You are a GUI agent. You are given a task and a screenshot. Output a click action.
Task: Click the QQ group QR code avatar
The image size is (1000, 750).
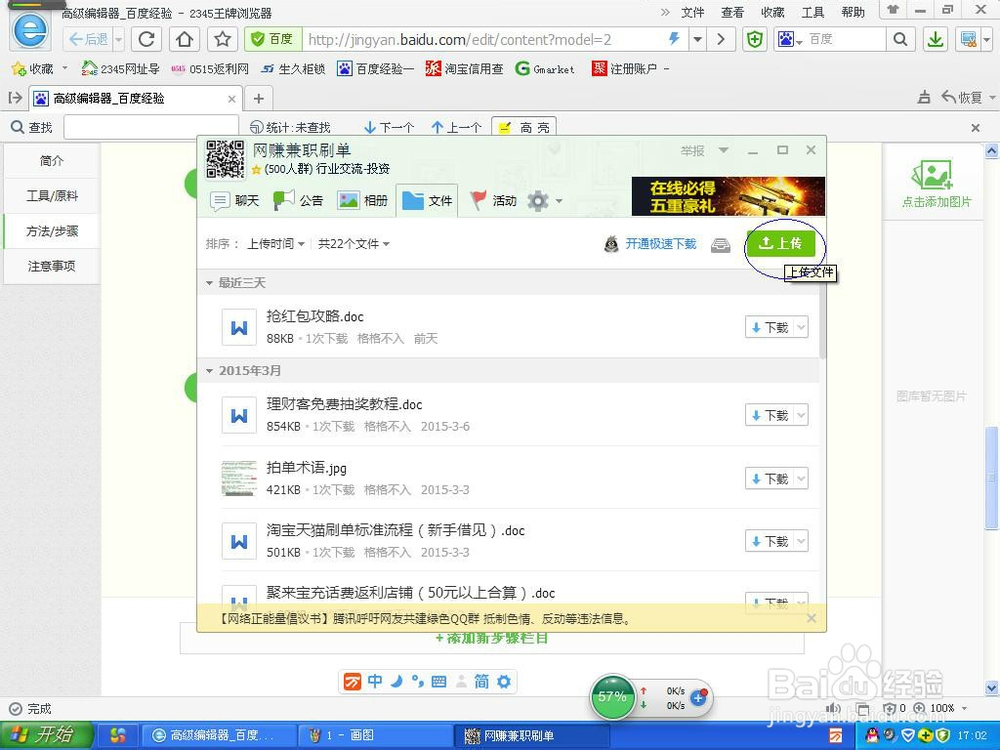click(x=225, y=159)
